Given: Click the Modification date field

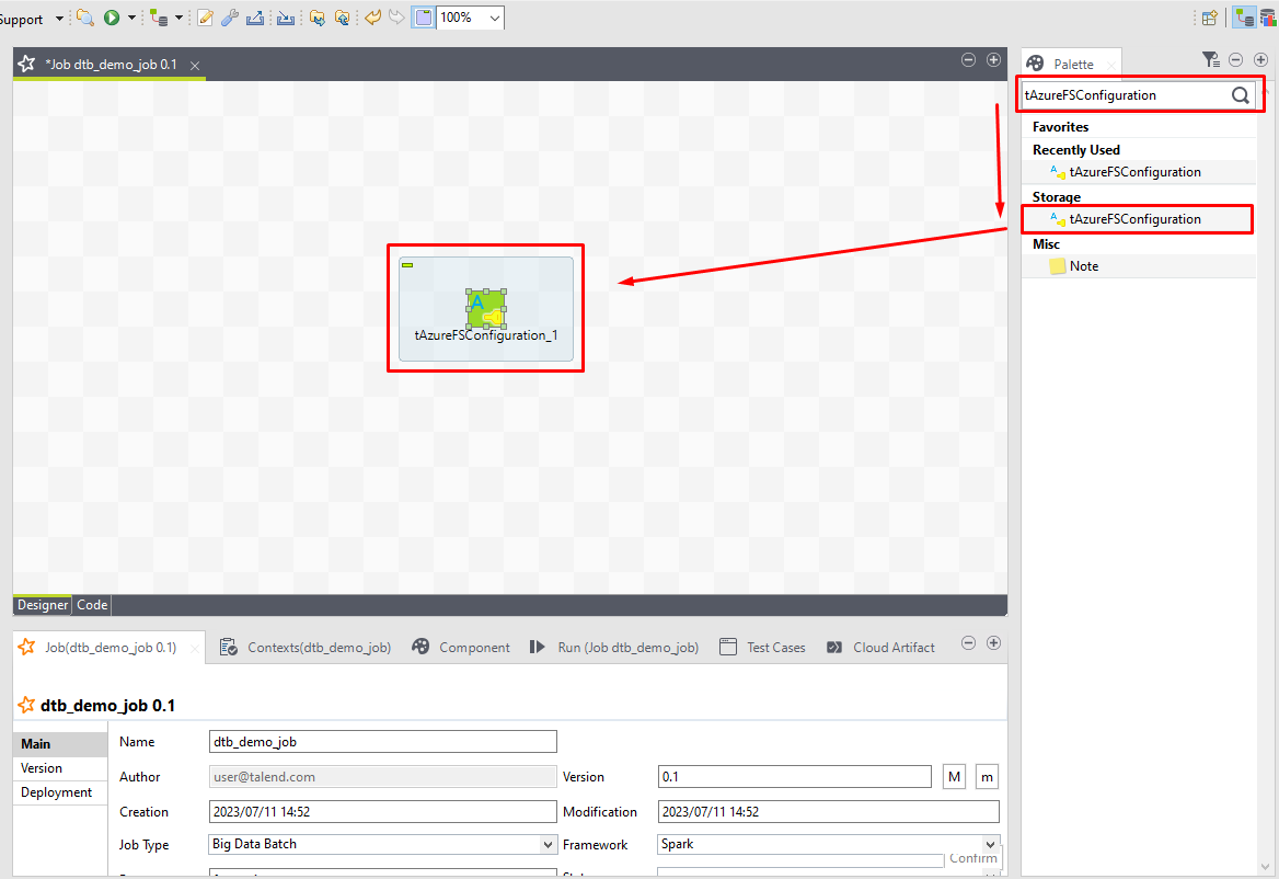Looking at the screenshot, I should coord(828,812).
